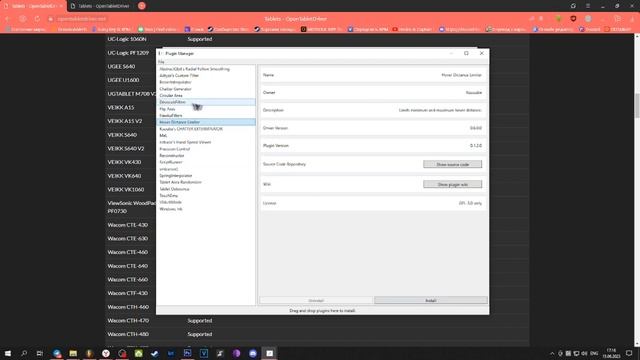Viewport: 640px width, 360px height.
Task: Click the ENG language indicator
Action: pos(594,353)
